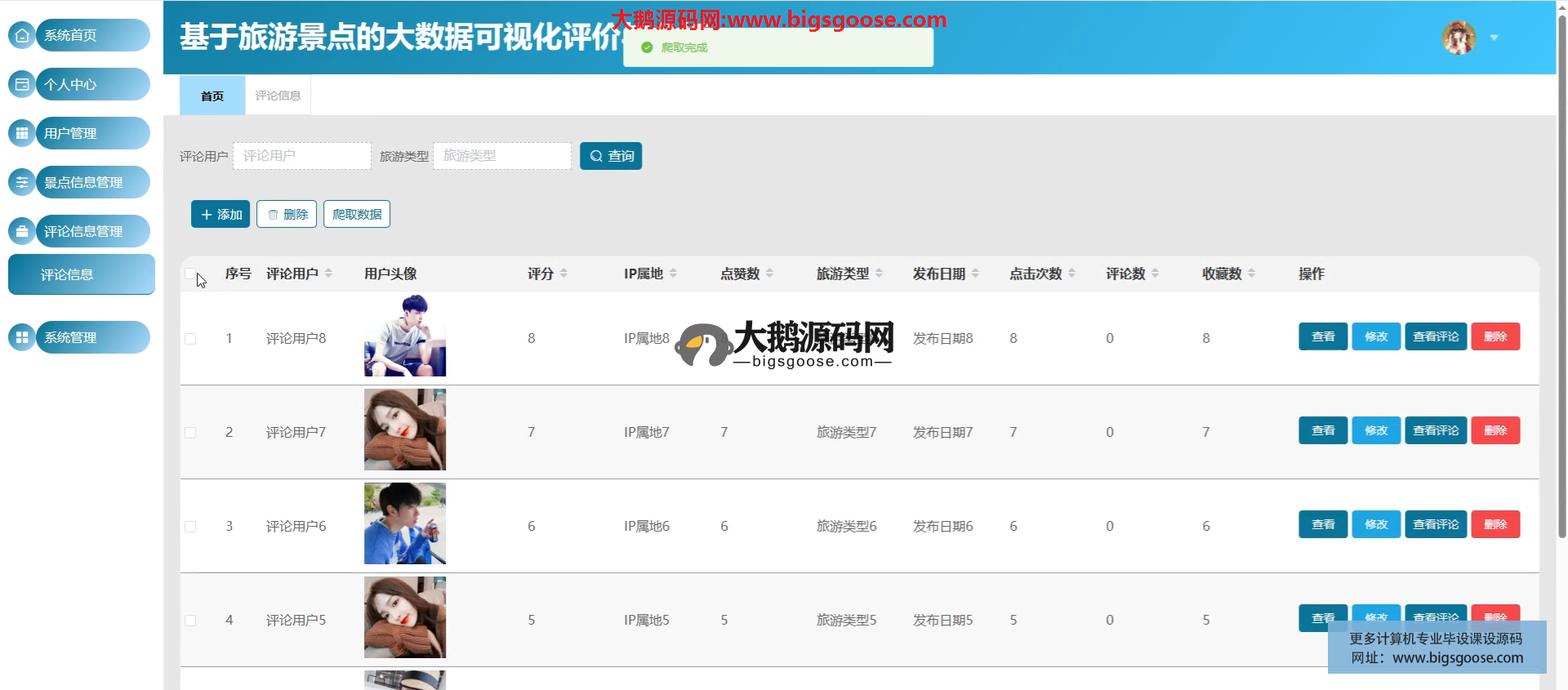Sort by 发布日期 column arrows

(975, 274)
